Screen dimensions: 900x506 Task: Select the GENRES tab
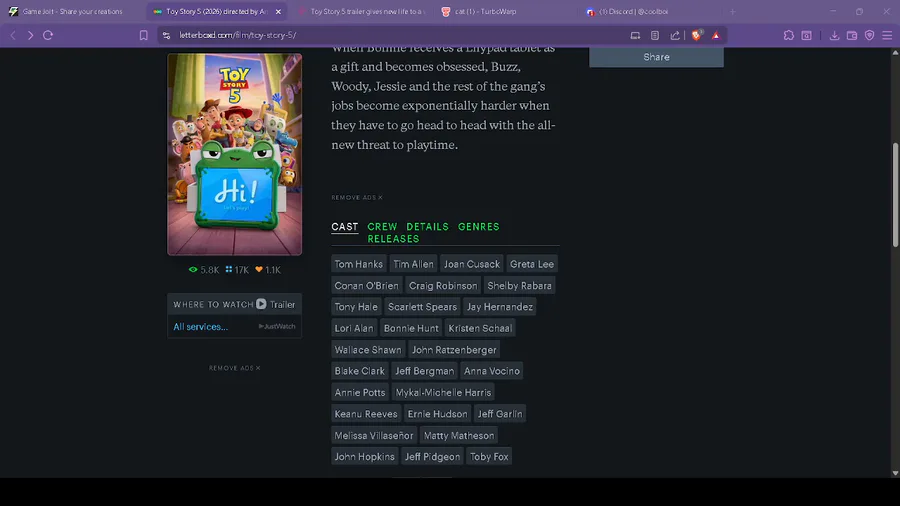point(479,227)
